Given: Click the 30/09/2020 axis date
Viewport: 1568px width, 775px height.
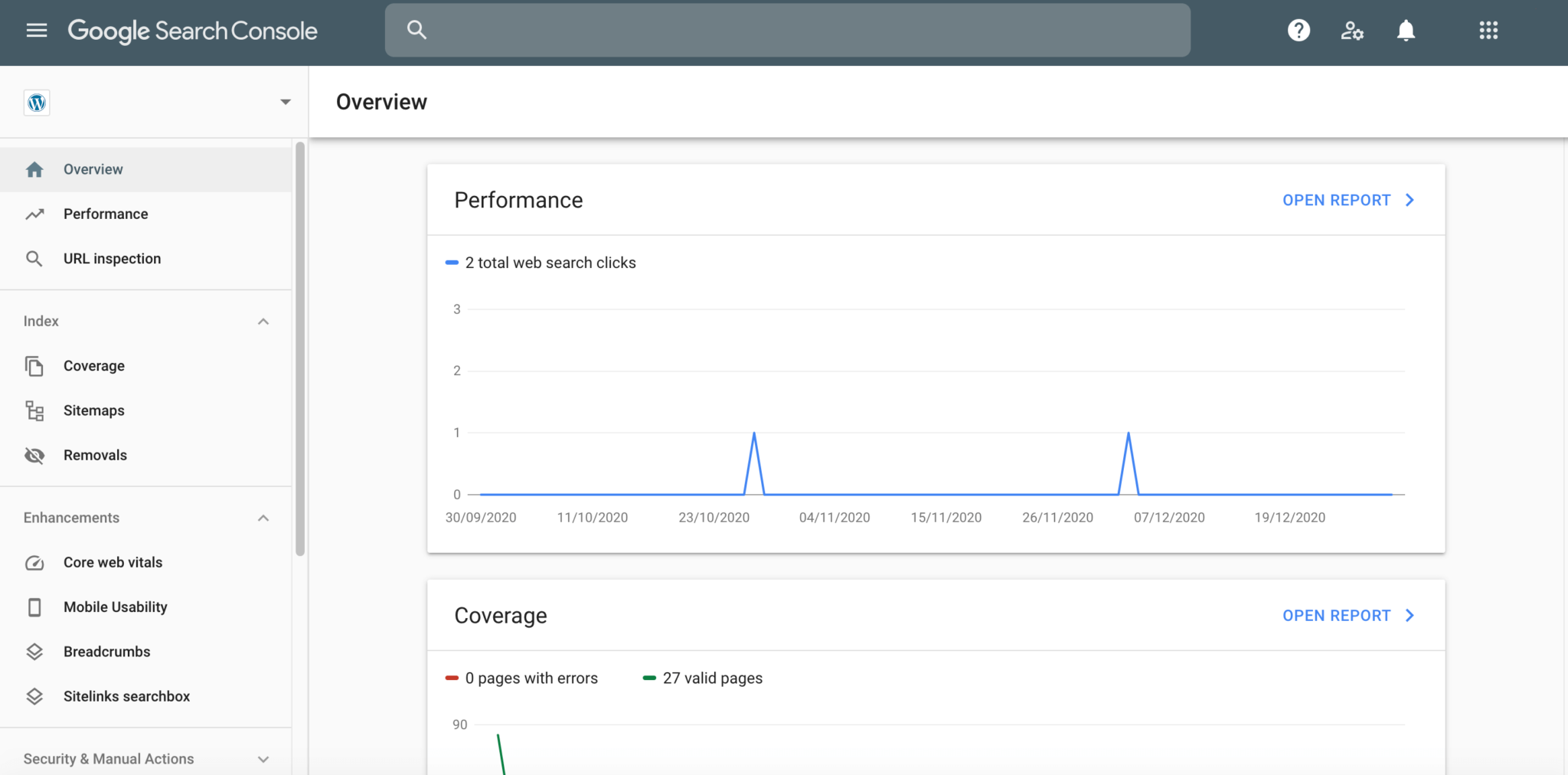Looking at the screenshot, I should point(481,518).
